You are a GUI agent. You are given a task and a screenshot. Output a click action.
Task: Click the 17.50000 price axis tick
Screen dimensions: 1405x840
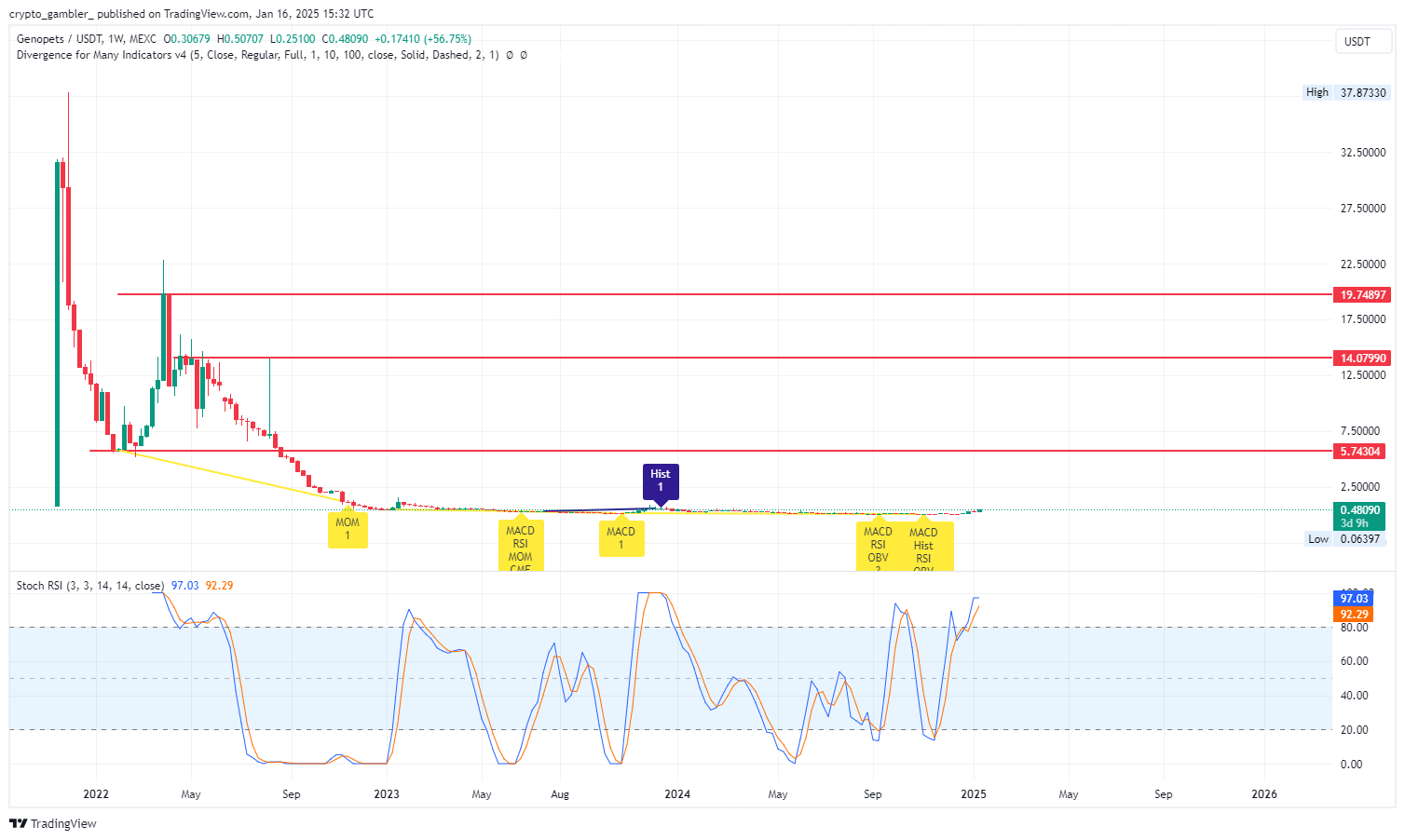[1363, 319]
